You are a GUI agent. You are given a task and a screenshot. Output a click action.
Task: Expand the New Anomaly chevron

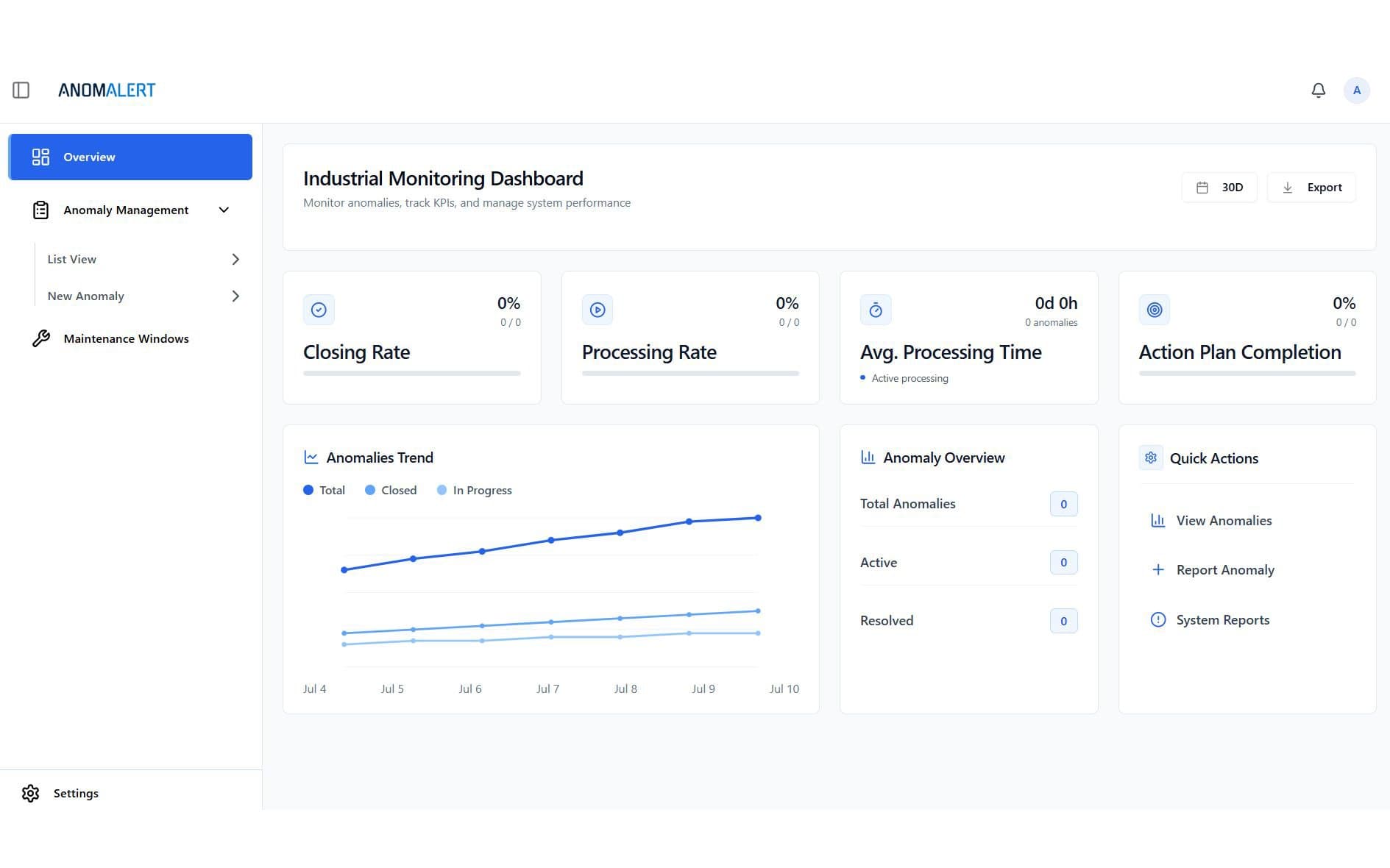tap(235, 296)
